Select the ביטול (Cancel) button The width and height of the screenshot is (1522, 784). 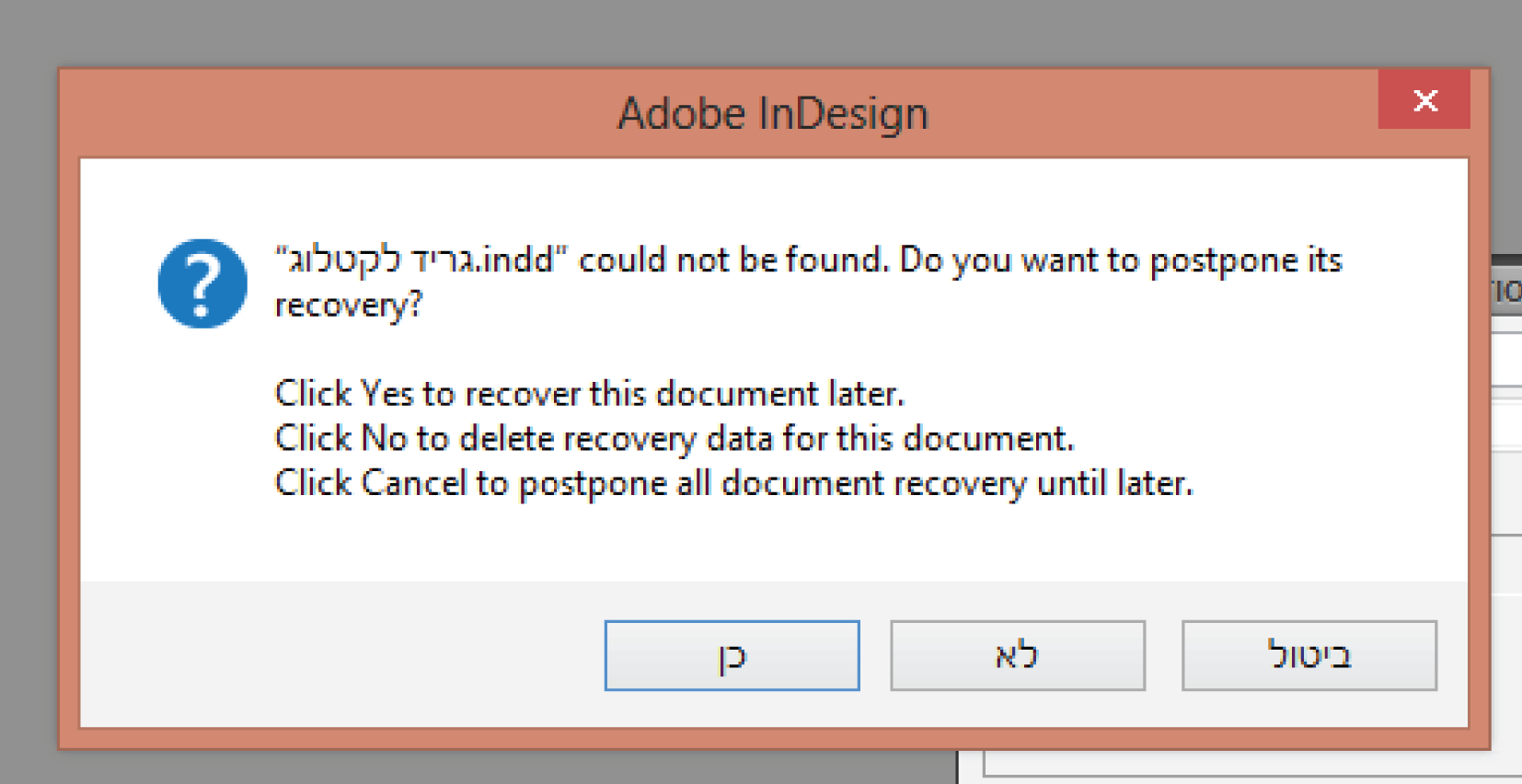(1309, 655)
